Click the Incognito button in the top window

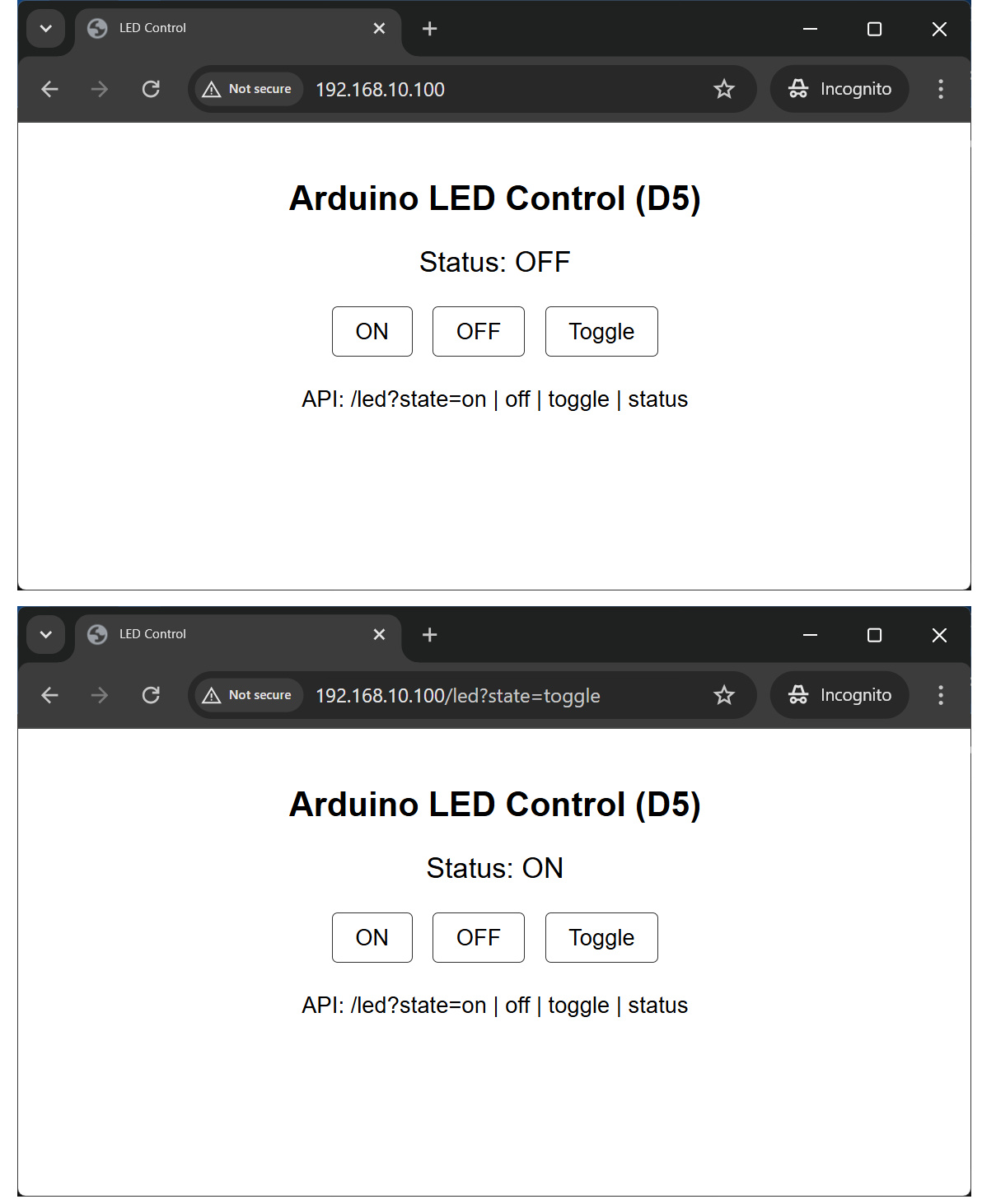point(839,89)
